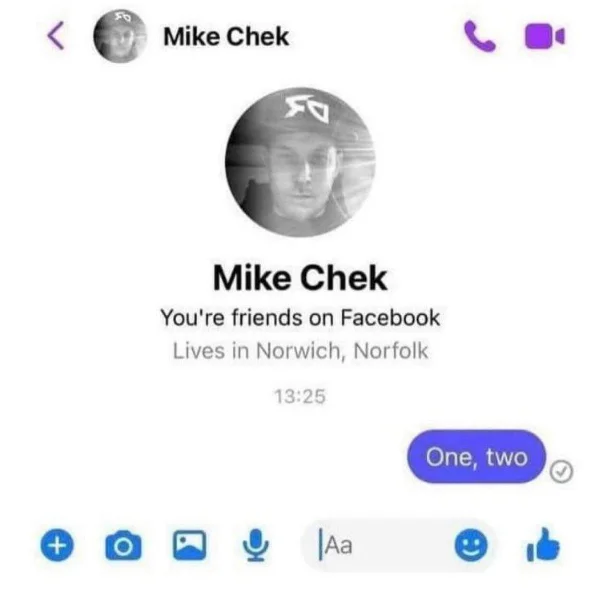Screen dimensions: 600x600
Task: Tap the large Mike Chek profile name
Action: 300,278
